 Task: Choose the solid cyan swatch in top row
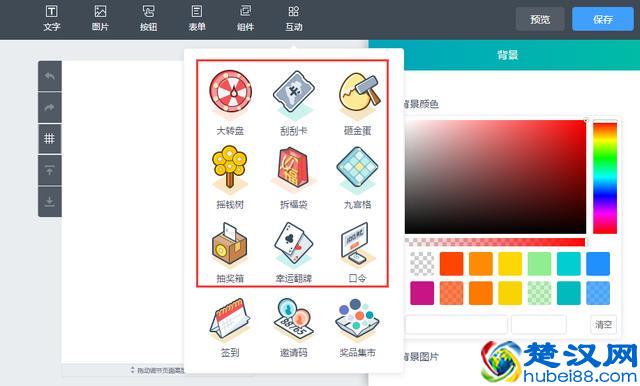[569, 264]
